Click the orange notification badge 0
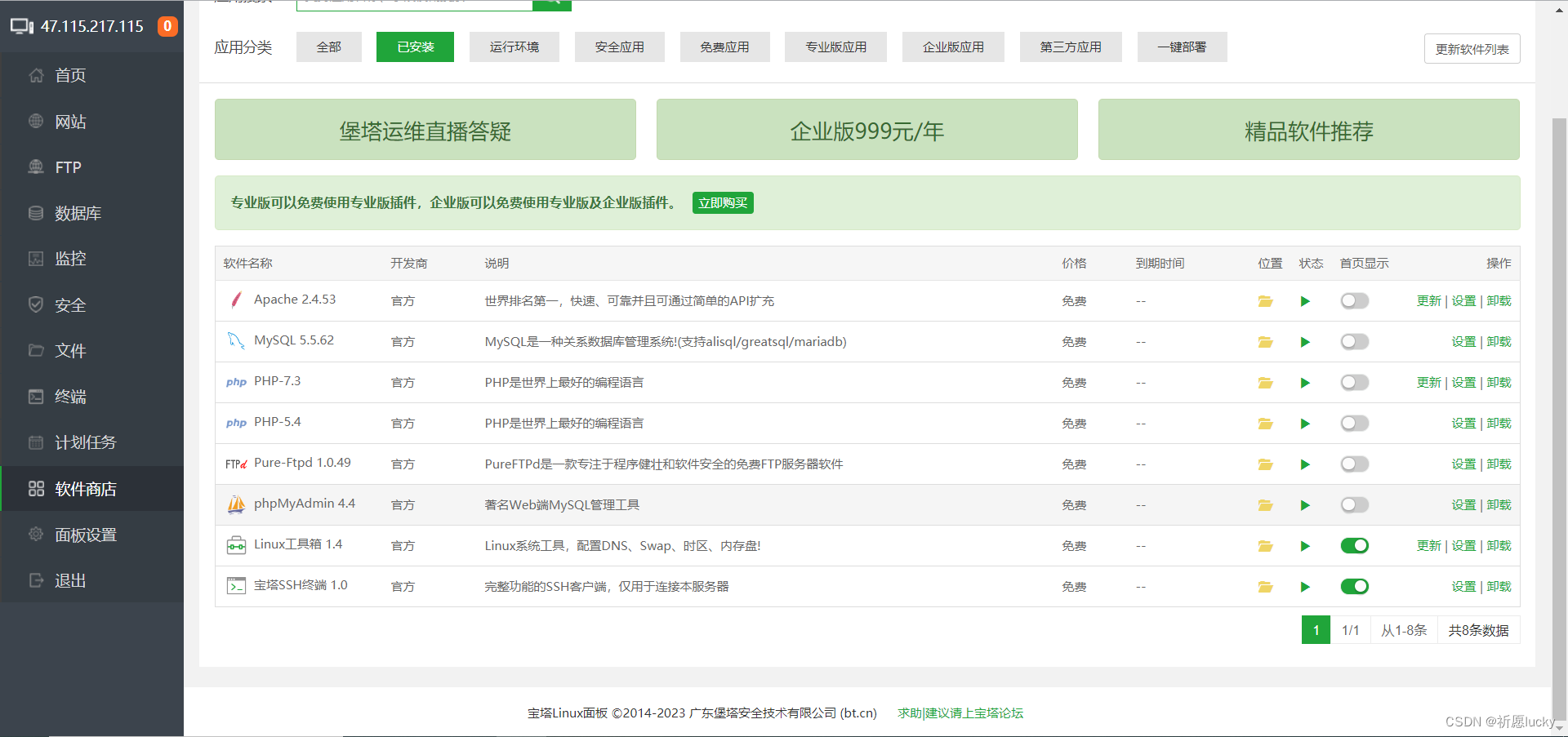 point(167,26)
